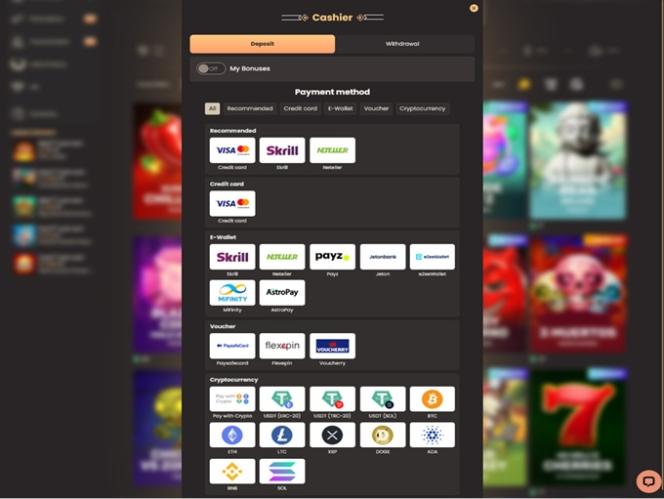Choose the MiFinity e-wallet option
This screenshot has width=664, height=499.
coord(232,293)
